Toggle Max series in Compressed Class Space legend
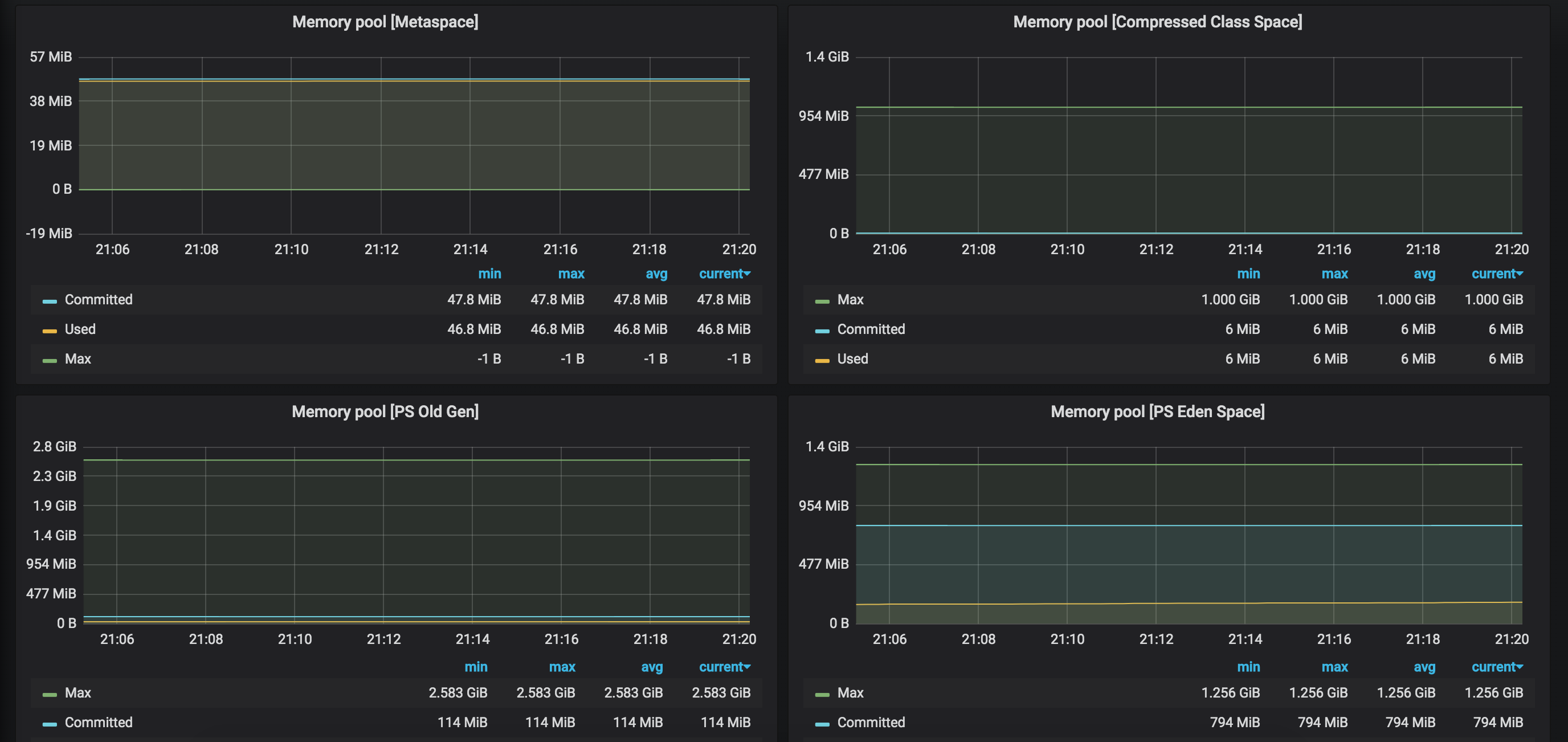 [x=850, y=299]
